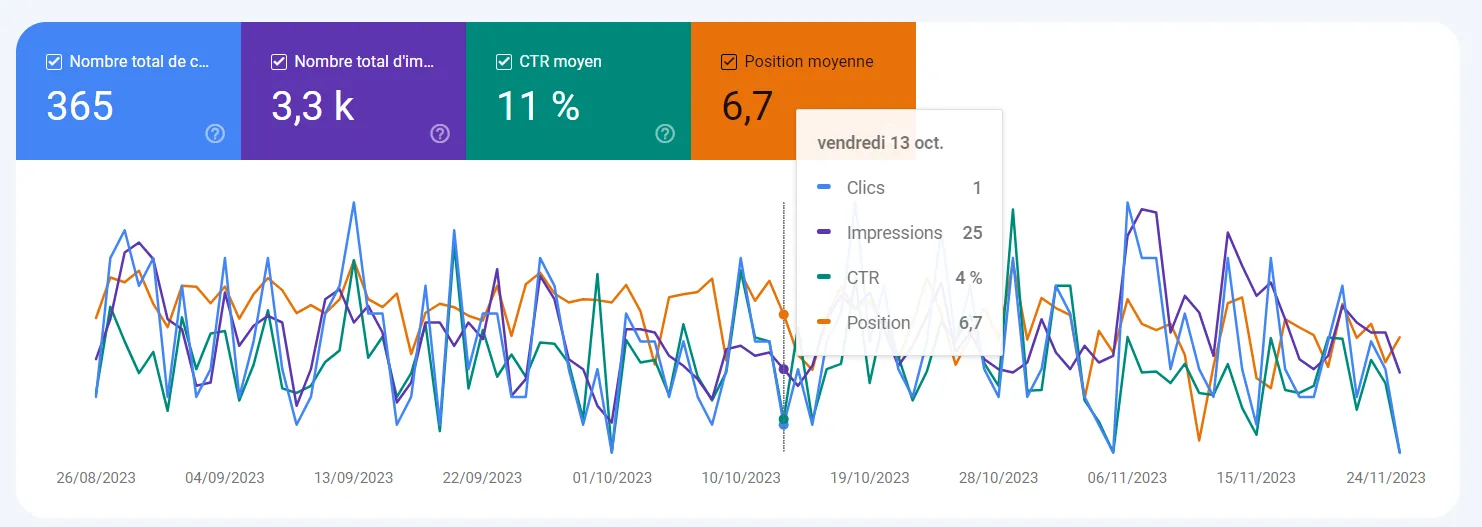Click the blue Clics color marker in tooltip
The height and width of the screenshot is (527, 1482).
(x=824, y=188)
